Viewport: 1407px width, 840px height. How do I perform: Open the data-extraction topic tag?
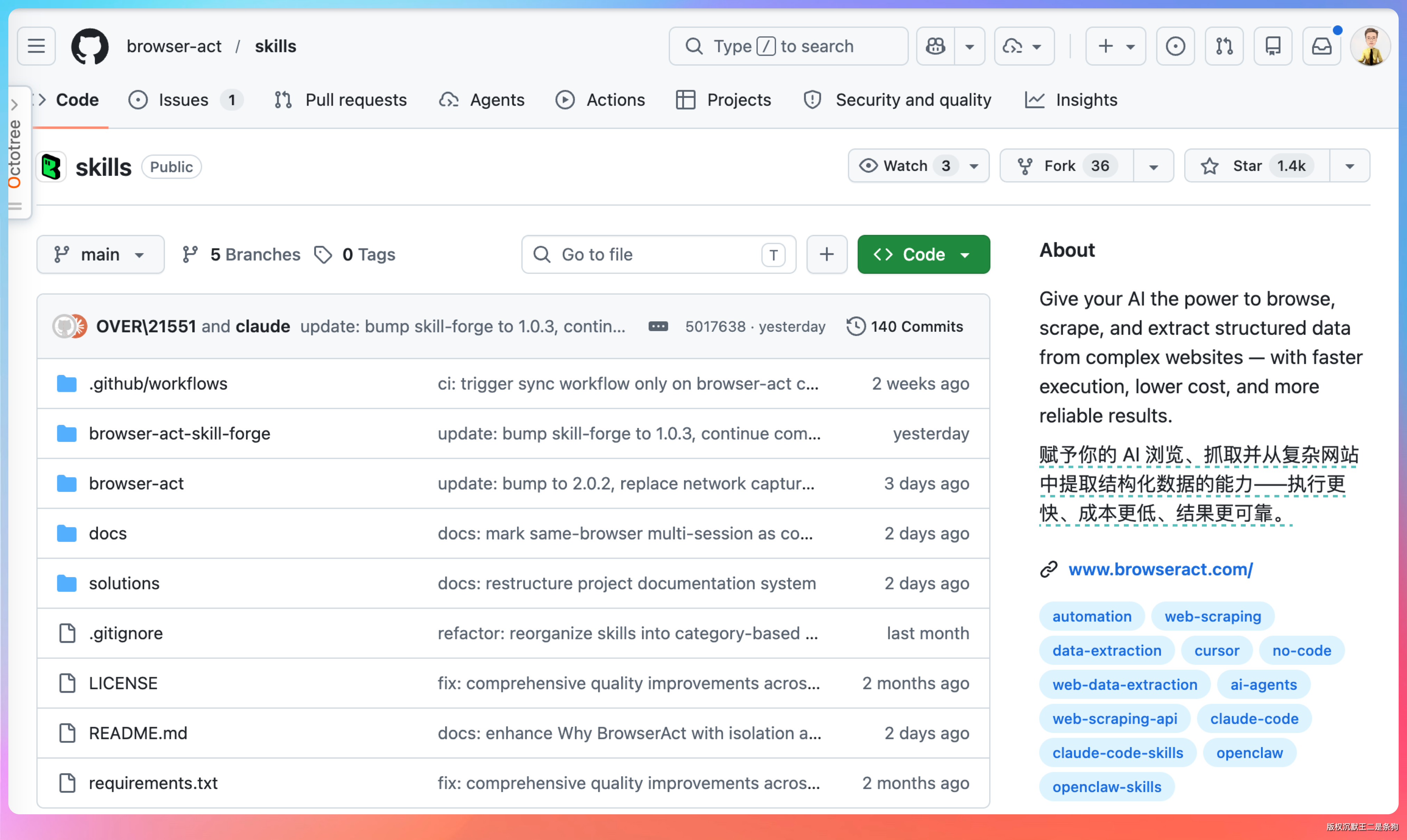coord(1106,651)
